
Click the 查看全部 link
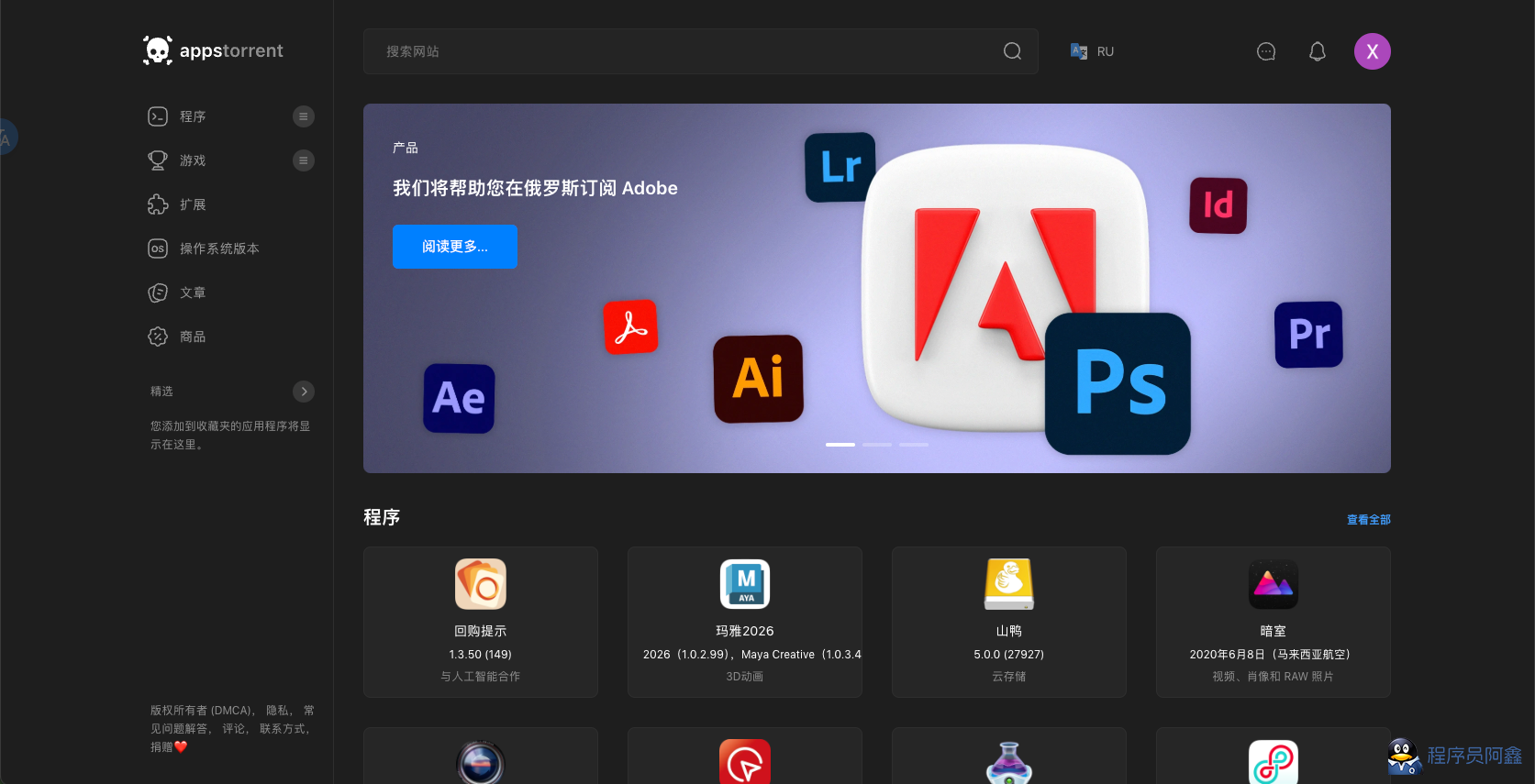(x=1369, y=520)
